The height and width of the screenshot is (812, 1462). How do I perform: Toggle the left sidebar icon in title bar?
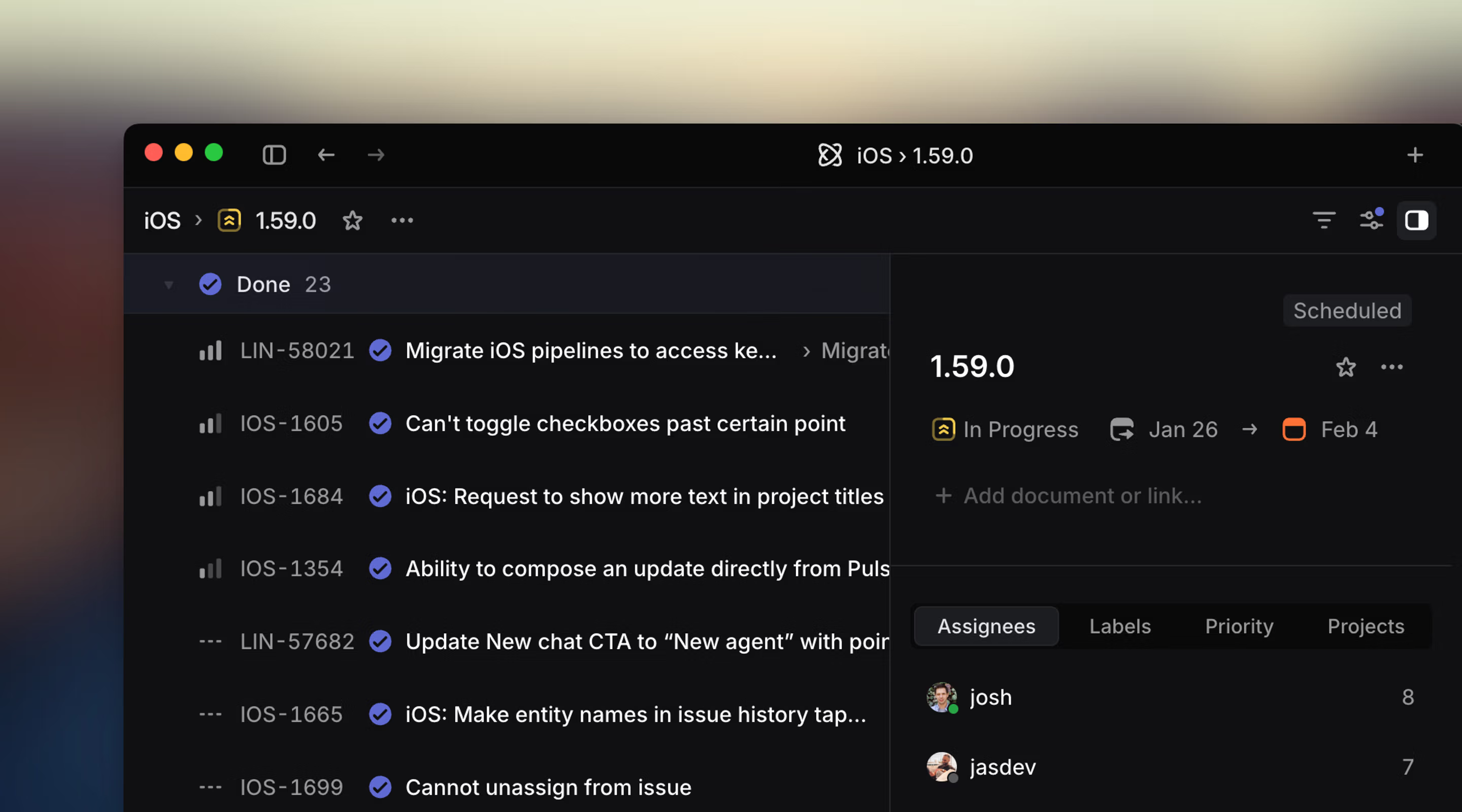click(274, 154)
